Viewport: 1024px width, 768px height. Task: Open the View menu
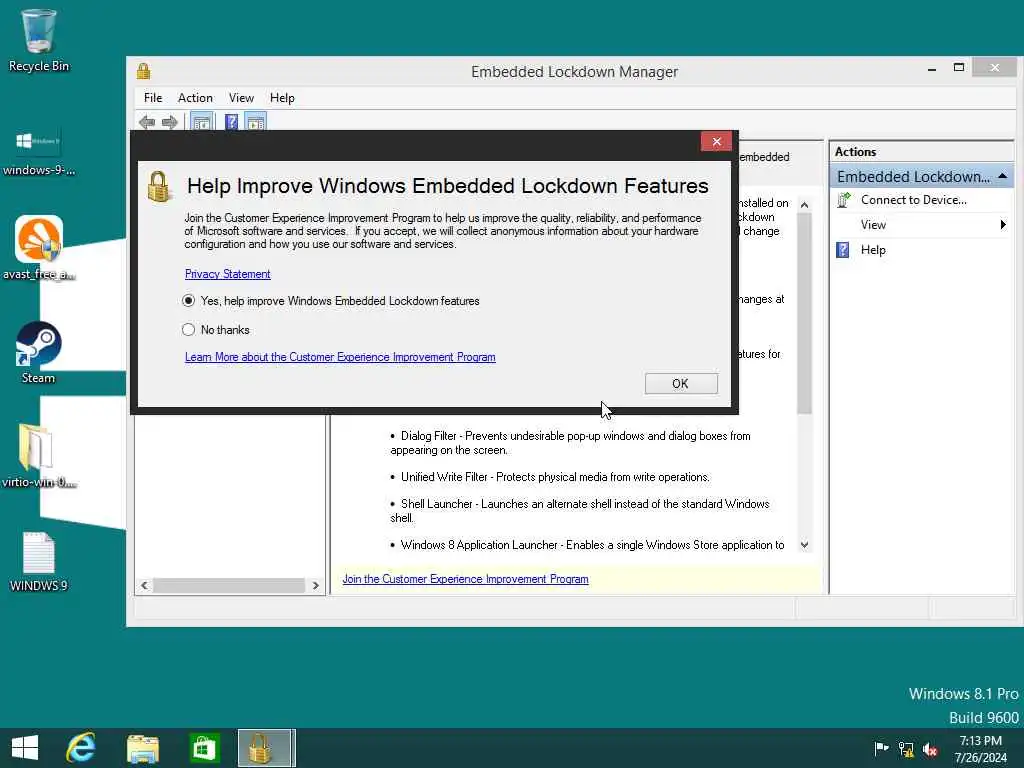click(241, 98)
